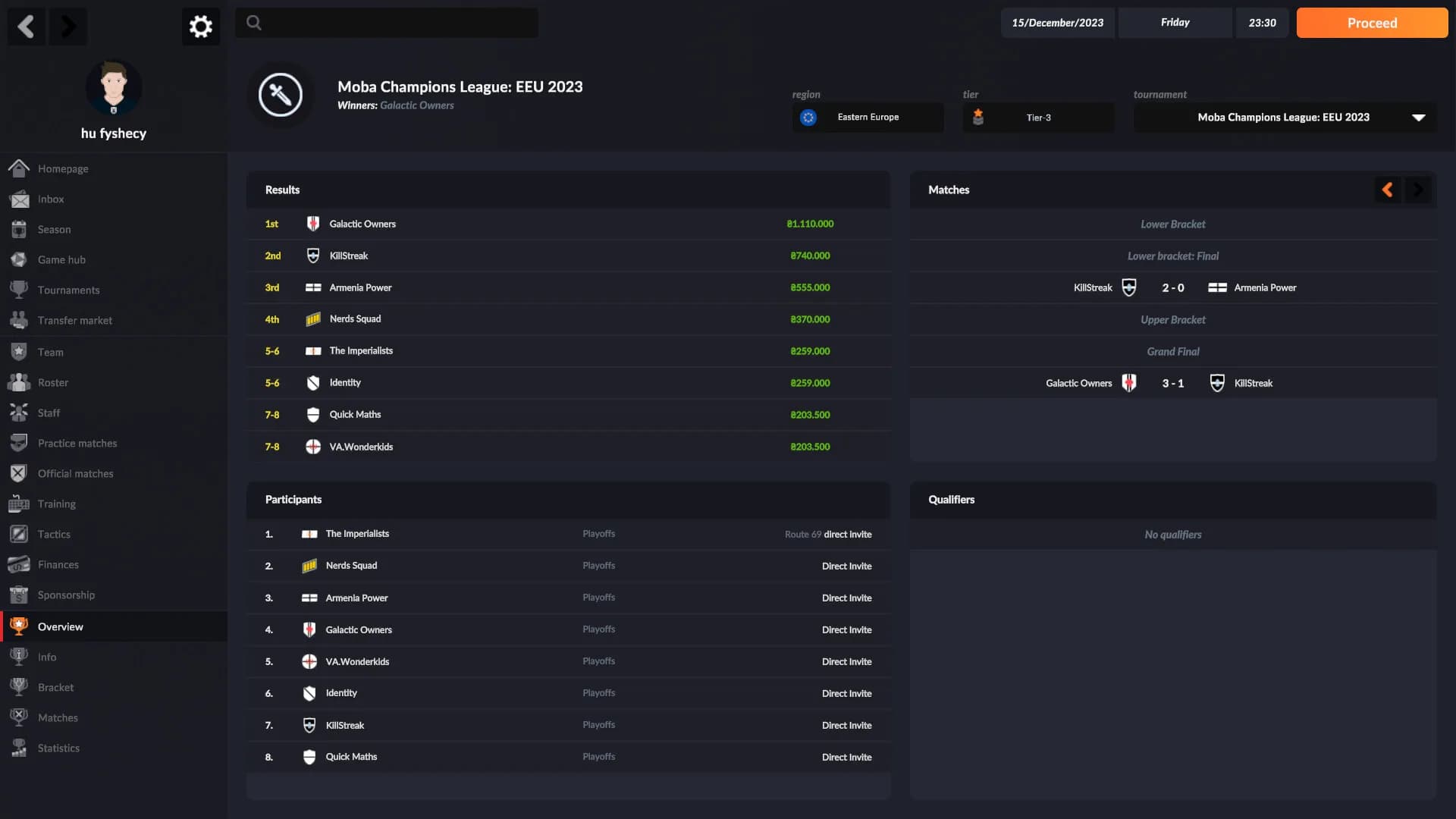
Task: Click the 23:30 time box
Action: 1263,23
